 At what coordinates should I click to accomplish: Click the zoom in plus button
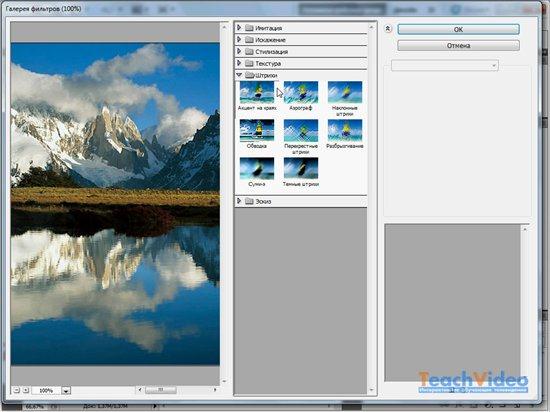[x=26, y=390]
